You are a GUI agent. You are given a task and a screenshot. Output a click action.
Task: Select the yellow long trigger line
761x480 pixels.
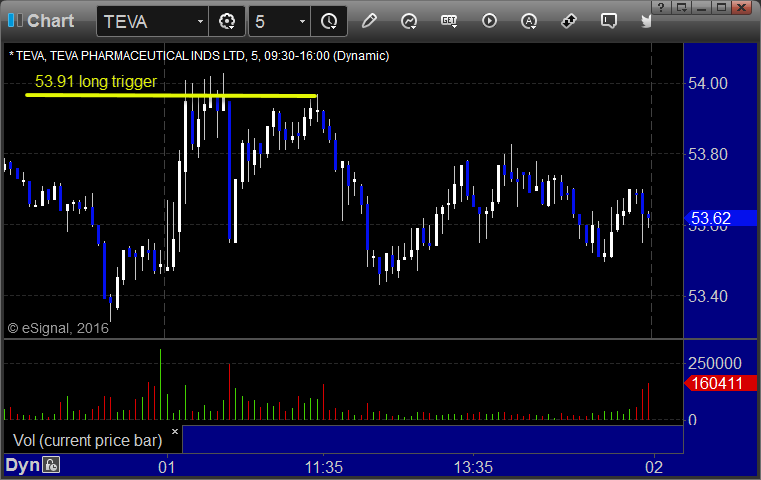(x=171, y=95)
